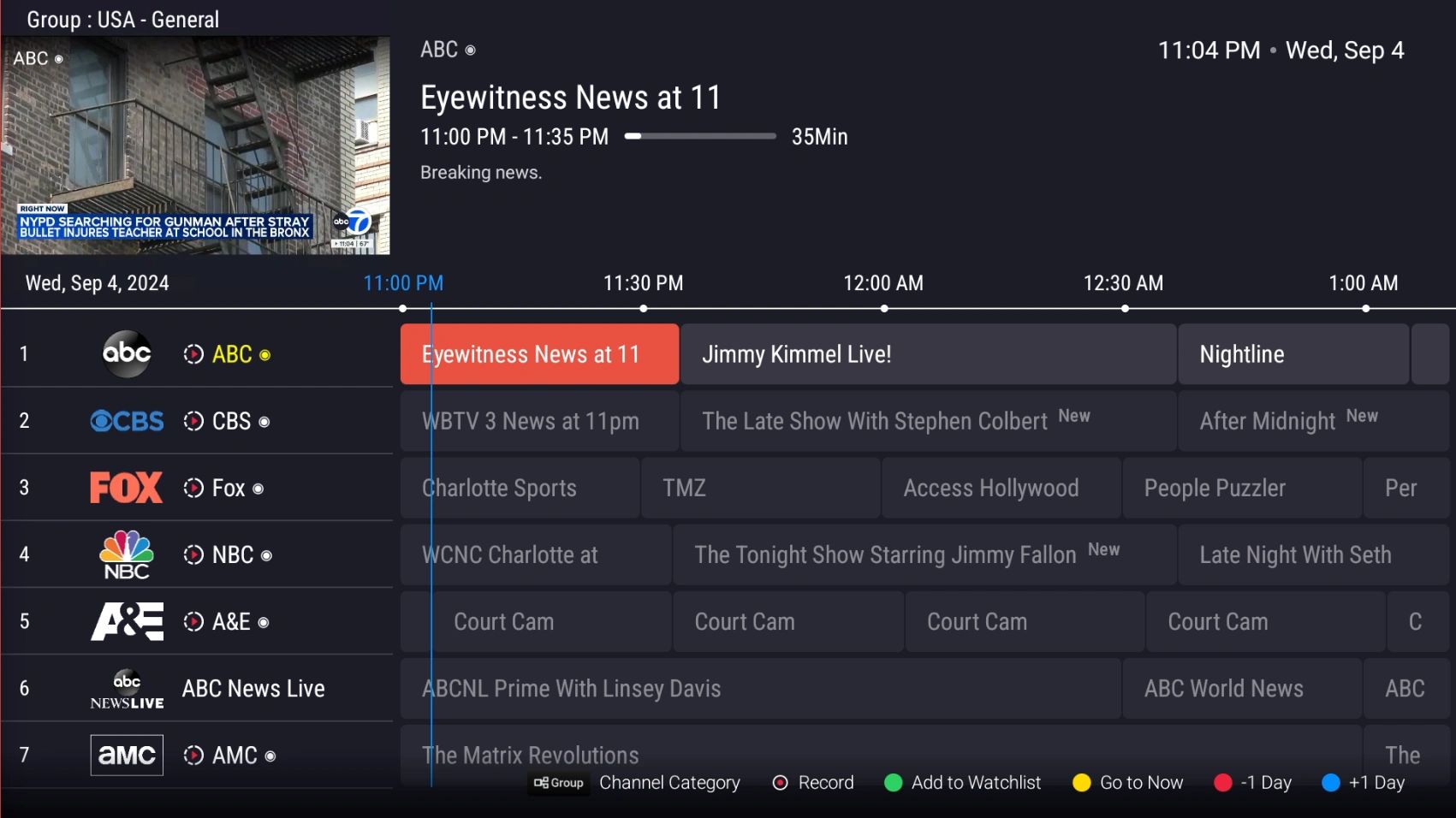This screenshot has width=1456, height=818.
Task: Select Jimmy Kimmel Live! program
Action: pyautogui.click(x=928, y=354)
